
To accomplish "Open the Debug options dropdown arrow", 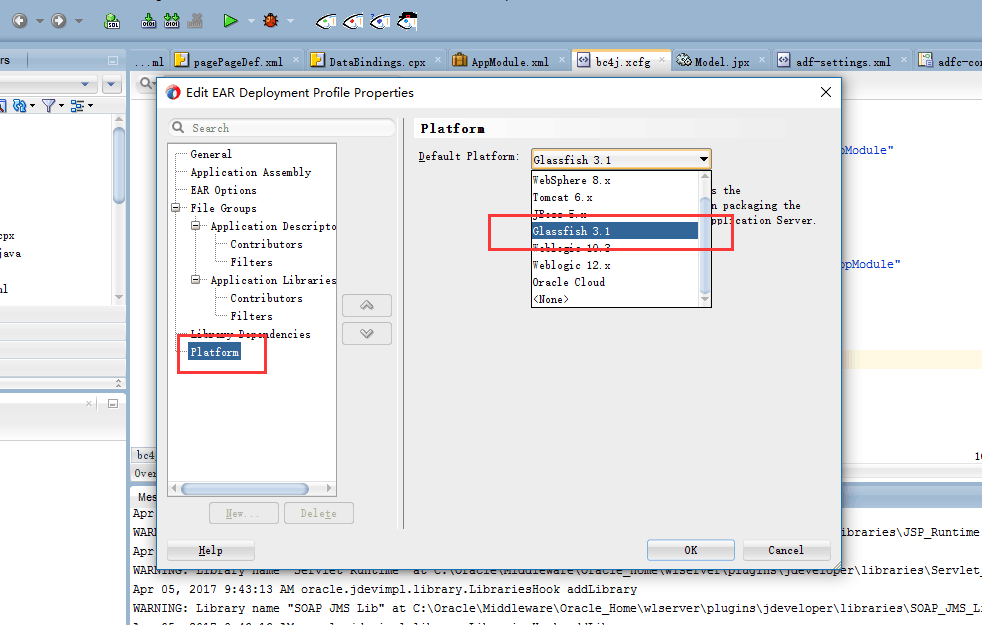I will tap(291, 21).
